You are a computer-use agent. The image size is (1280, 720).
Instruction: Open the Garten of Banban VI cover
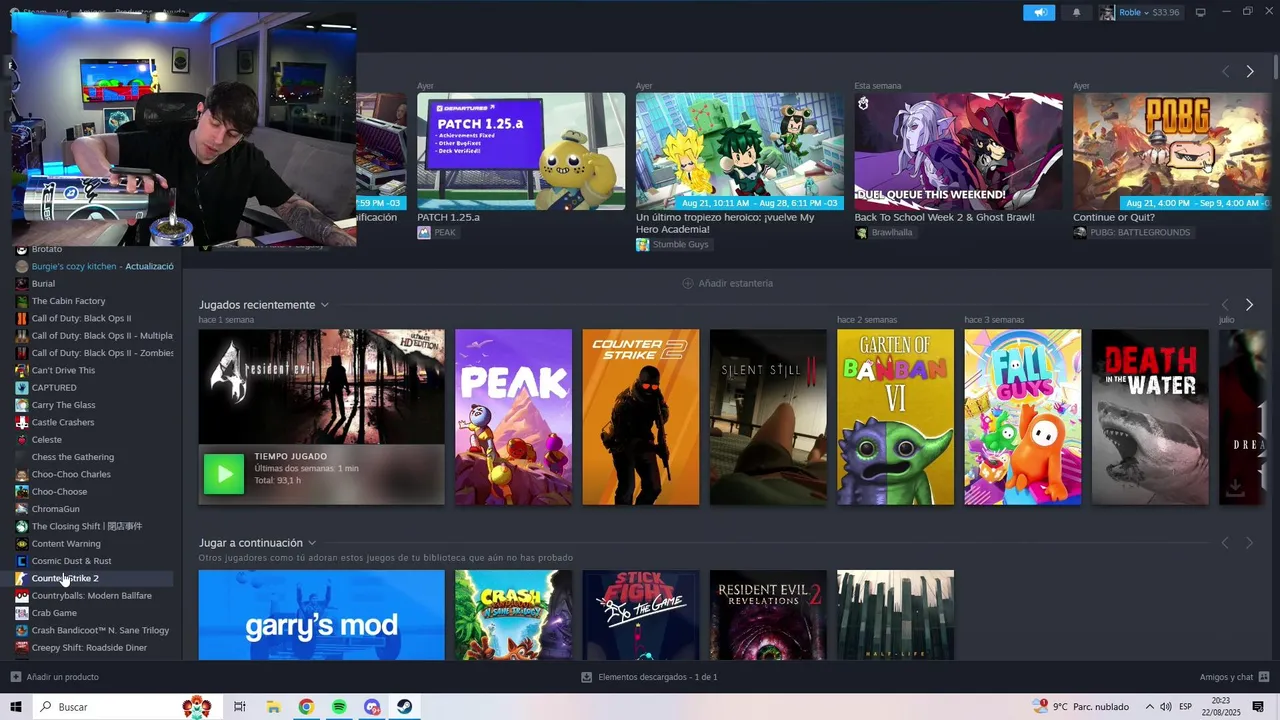[x=895, y=417]
